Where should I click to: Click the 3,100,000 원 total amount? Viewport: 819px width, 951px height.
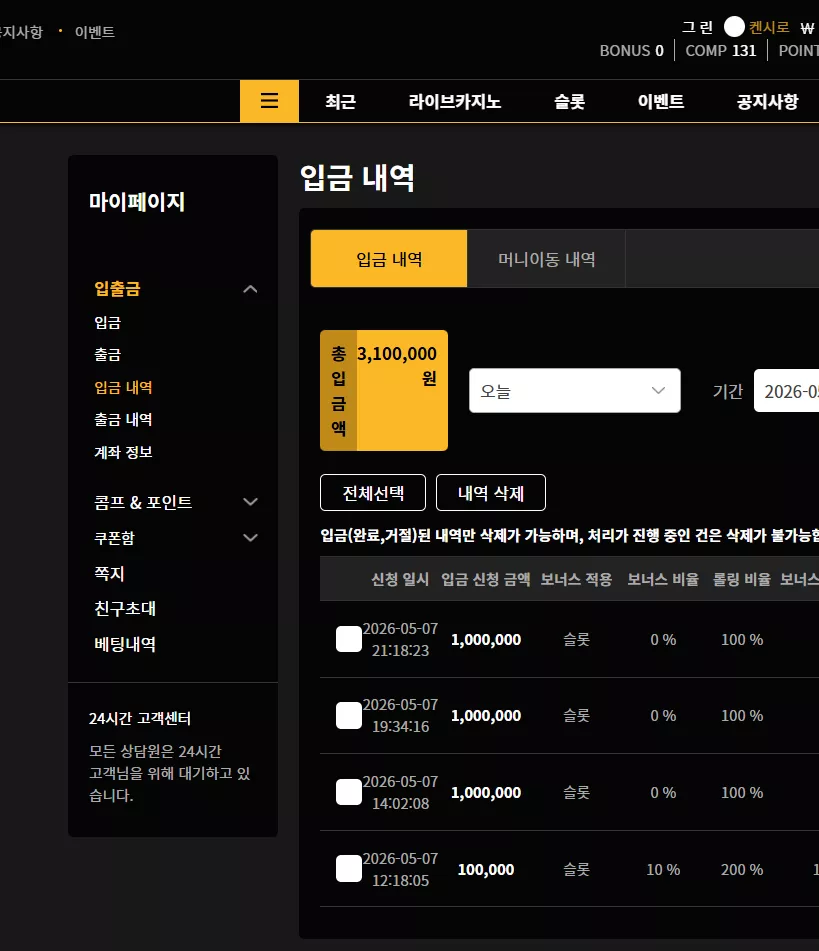click(x=397, y=365)
